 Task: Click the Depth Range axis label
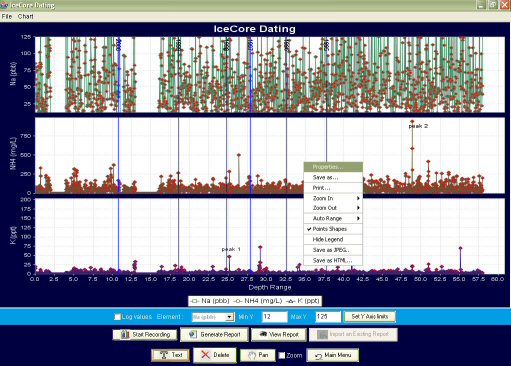click(x=270, y=287)
